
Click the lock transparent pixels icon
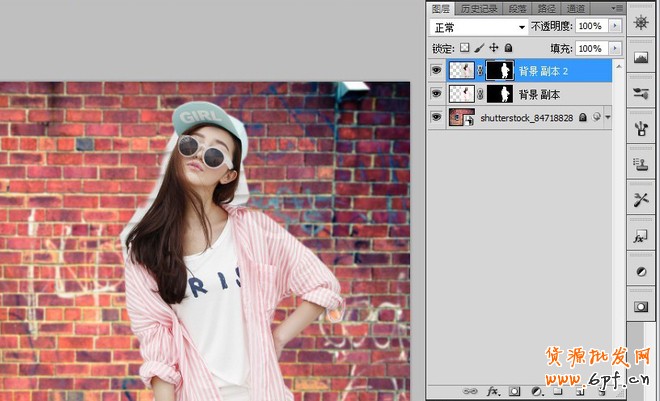tap(465, 48)
